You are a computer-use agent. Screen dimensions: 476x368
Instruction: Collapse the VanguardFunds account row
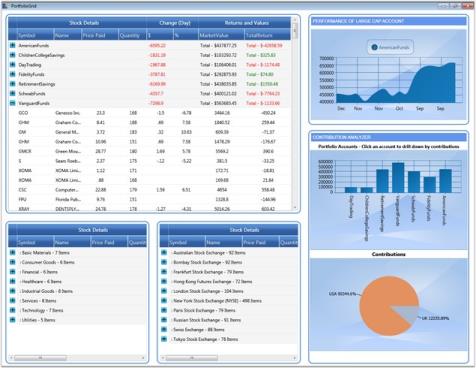point(13,103)
